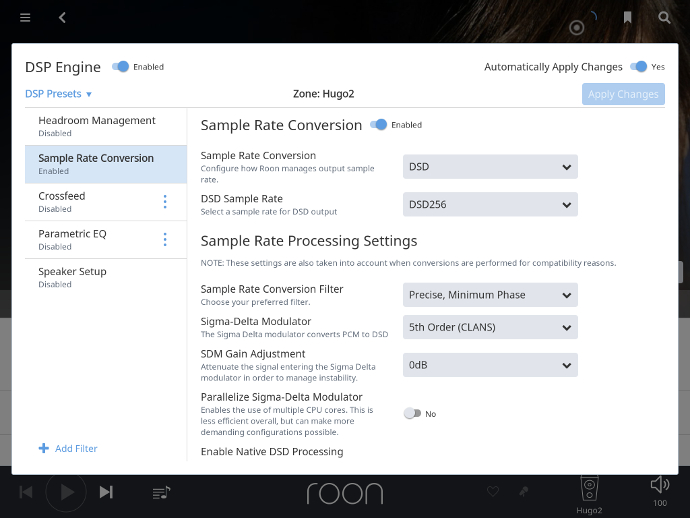690x518 pixels.
Task: Open the DSD256 sample rate dropdown
Action: [x=490, y=204]
